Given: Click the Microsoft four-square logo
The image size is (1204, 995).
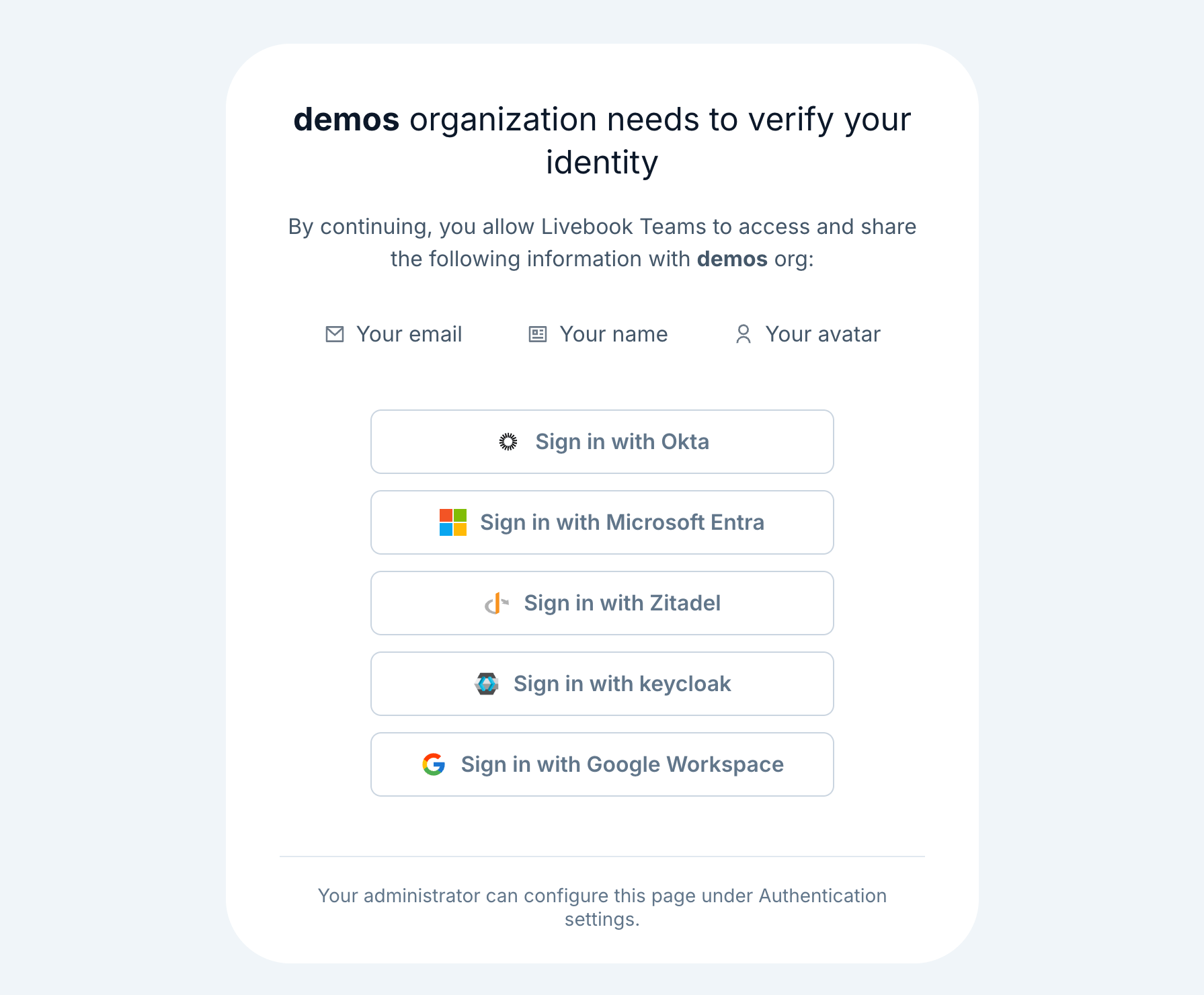Looking at the screenshot, I should pyautogui.click(x=452, y=522).
